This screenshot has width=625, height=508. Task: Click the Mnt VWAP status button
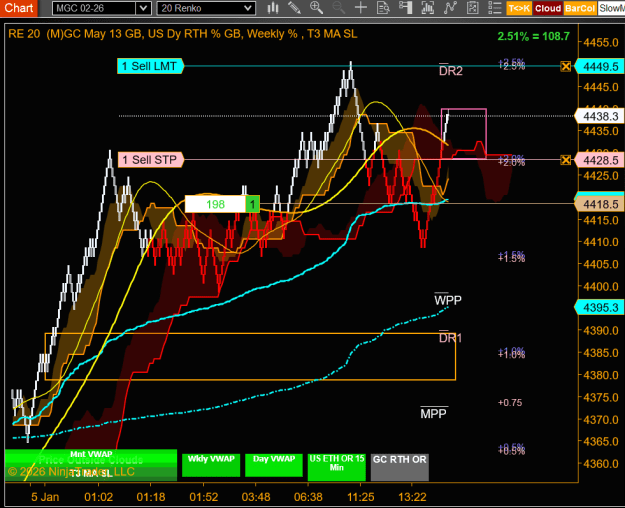91,454
